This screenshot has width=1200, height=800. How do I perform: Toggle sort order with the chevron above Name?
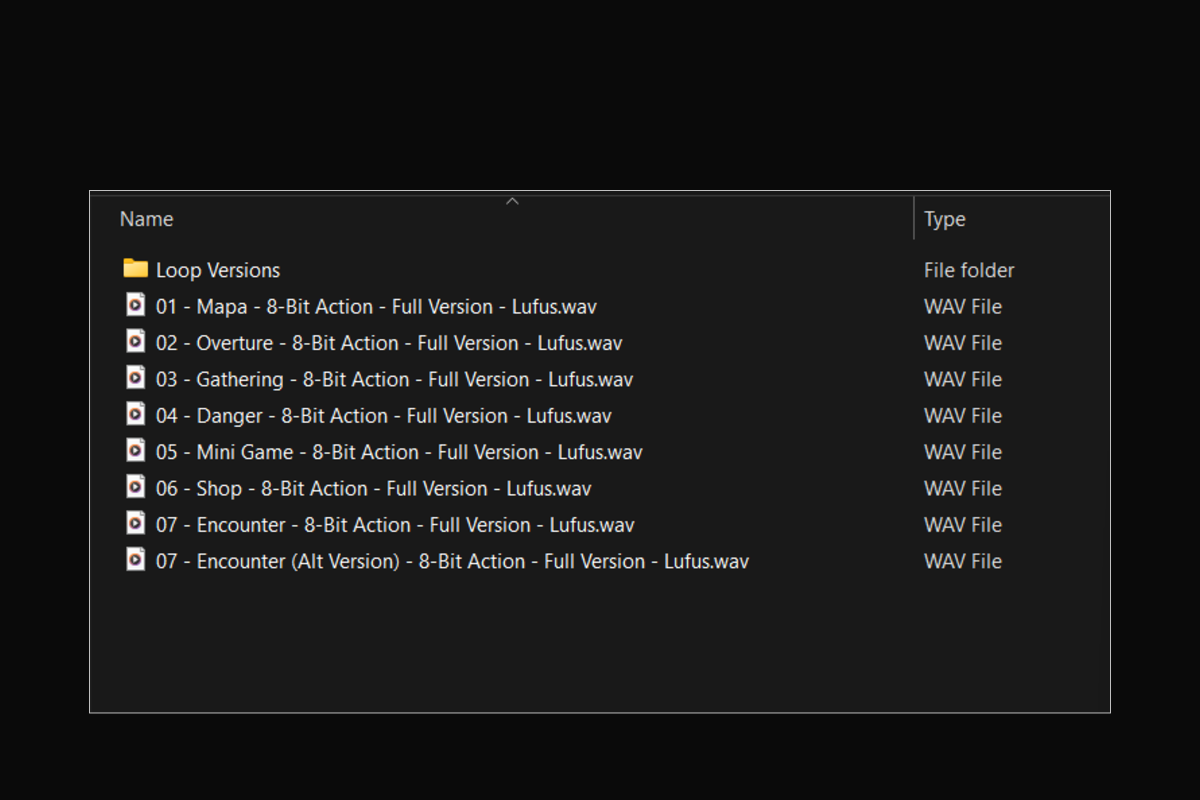tap(512, 201)
